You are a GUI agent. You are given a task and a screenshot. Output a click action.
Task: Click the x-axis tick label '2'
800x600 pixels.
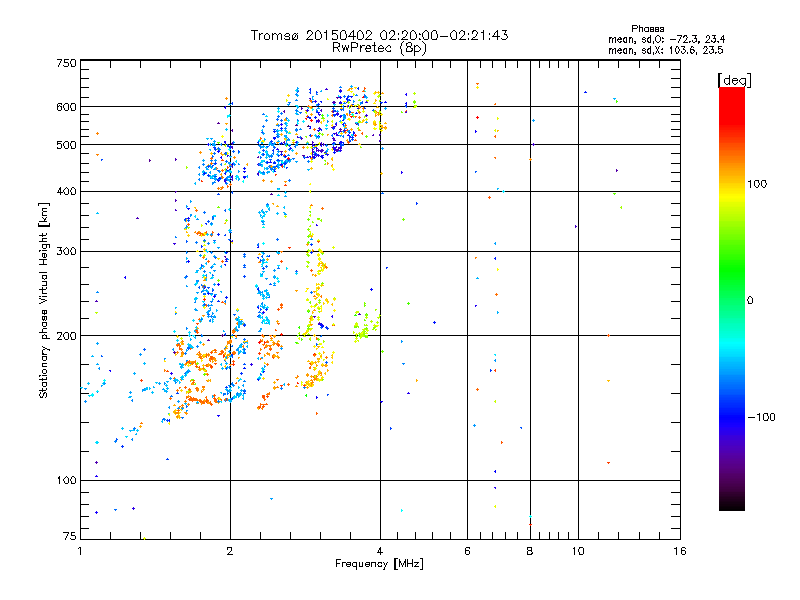pyautogui.click(x=230, y=551)
